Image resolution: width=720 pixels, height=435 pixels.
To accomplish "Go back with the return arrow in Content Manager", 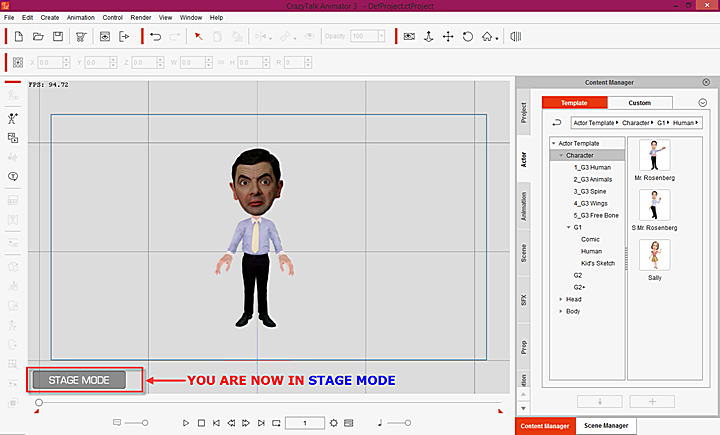I will [x=557, y=123].
